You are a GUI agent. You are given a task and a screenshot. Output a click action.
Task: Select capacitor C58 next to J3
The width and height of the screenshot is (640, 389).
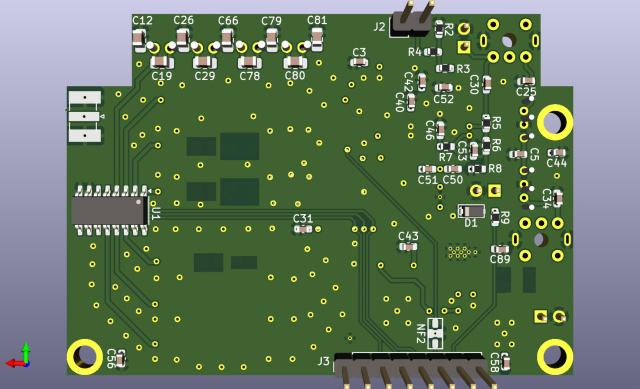click(505, 362)
